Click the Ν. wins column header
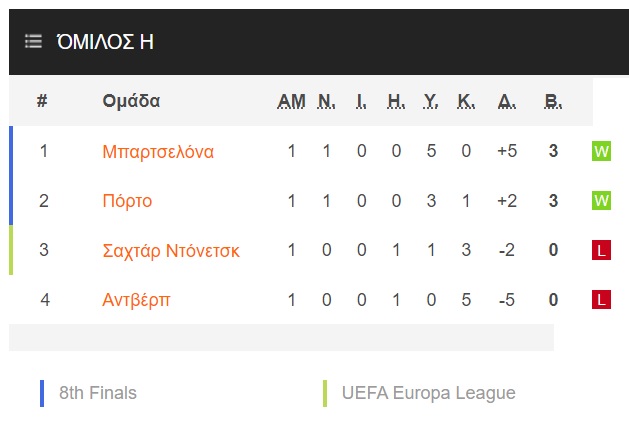The image size is (629, 440). [327, 101]
